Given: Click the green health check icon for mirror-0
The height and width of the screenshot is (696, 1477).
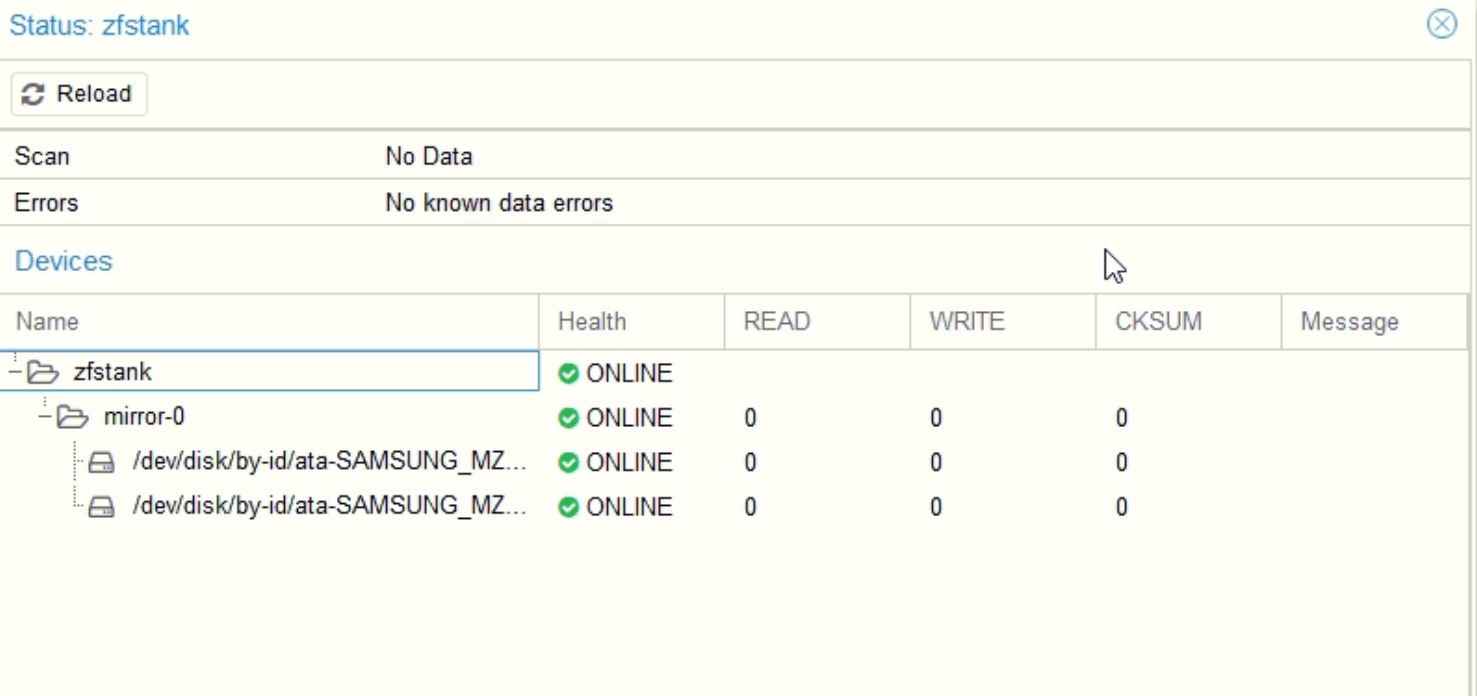Looking at the screenshot, I should [568, 418].
